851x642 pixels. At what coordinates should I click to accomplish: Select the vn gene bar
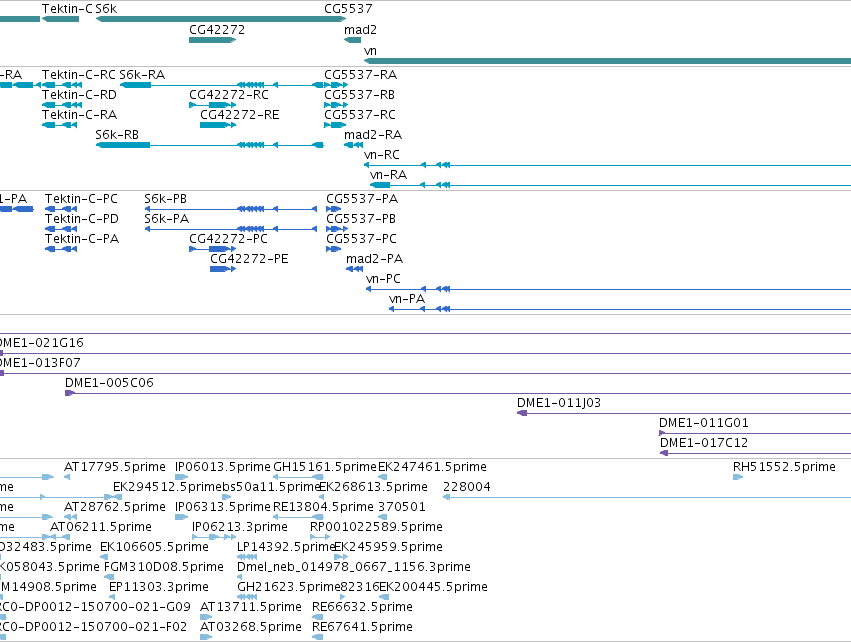tap(607, 61)
